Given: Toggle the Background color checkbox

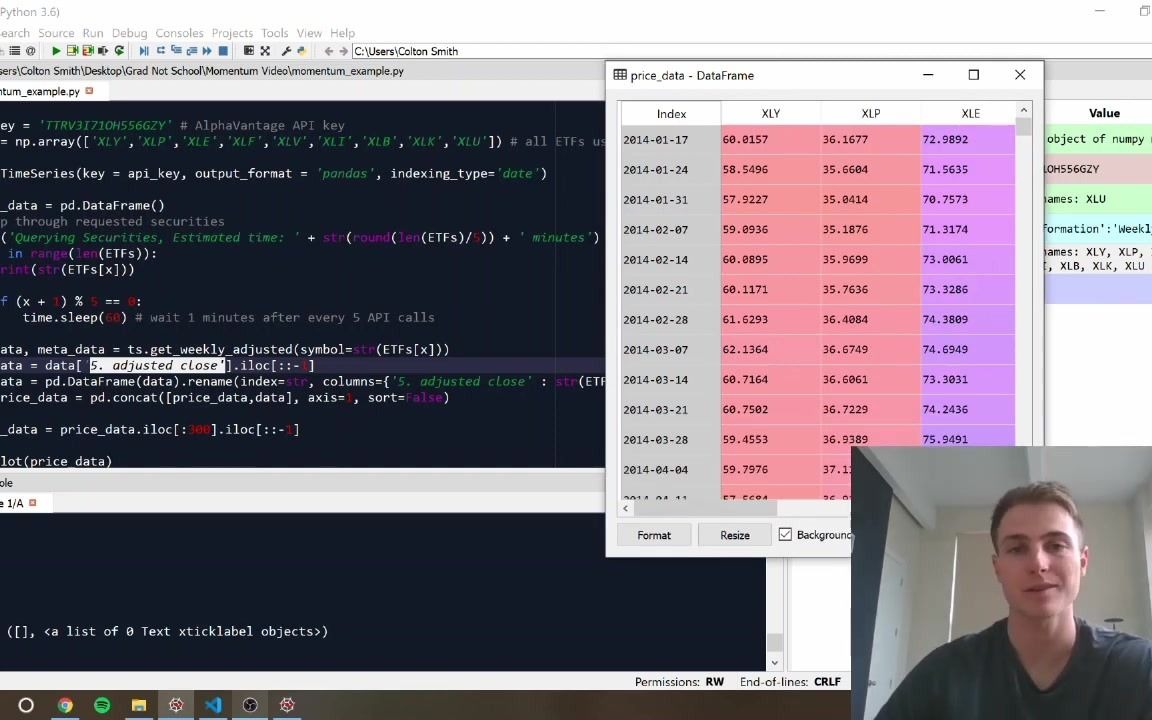Looking at the screenshot, I should pyautogui.click(x=786, y=534).
